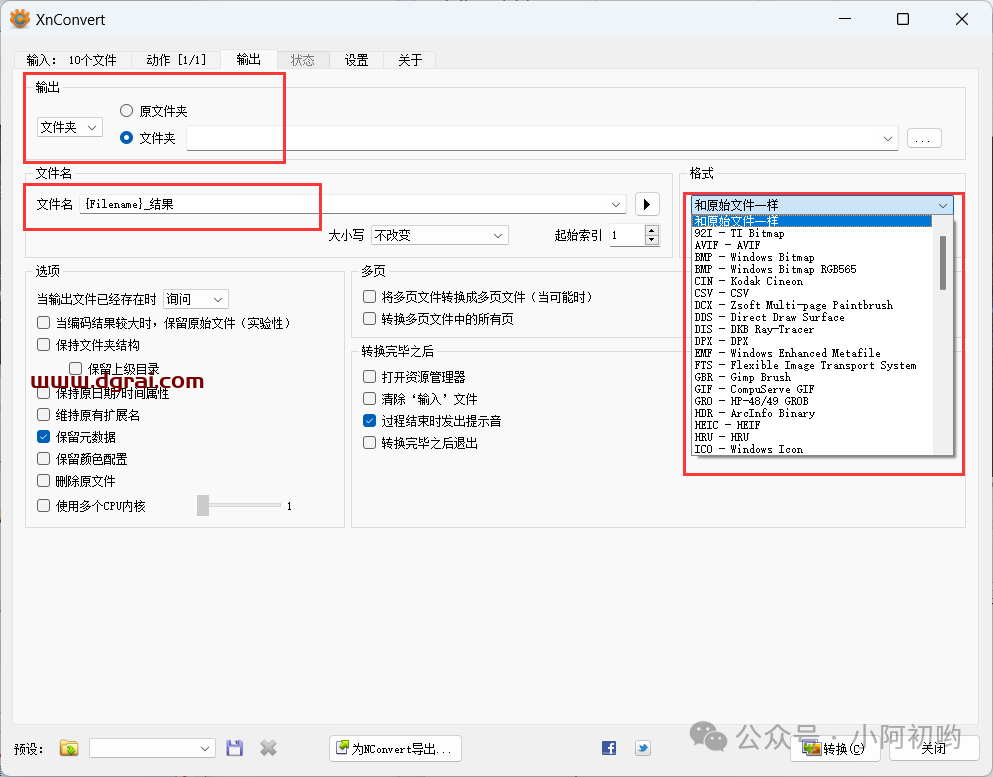Select CSV - CSV format

click(x=812, y=293)
